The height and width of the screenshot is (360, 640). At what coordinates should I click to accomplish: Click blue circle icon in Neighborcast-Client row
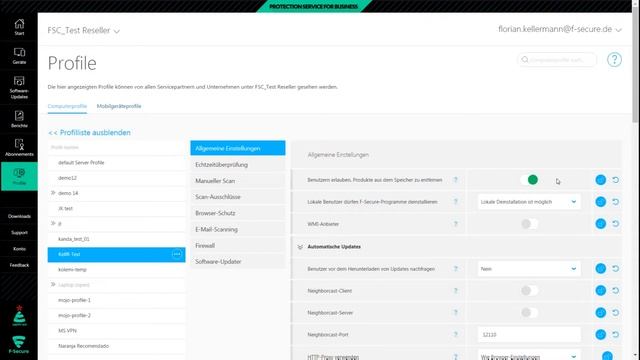coord(600,291)
